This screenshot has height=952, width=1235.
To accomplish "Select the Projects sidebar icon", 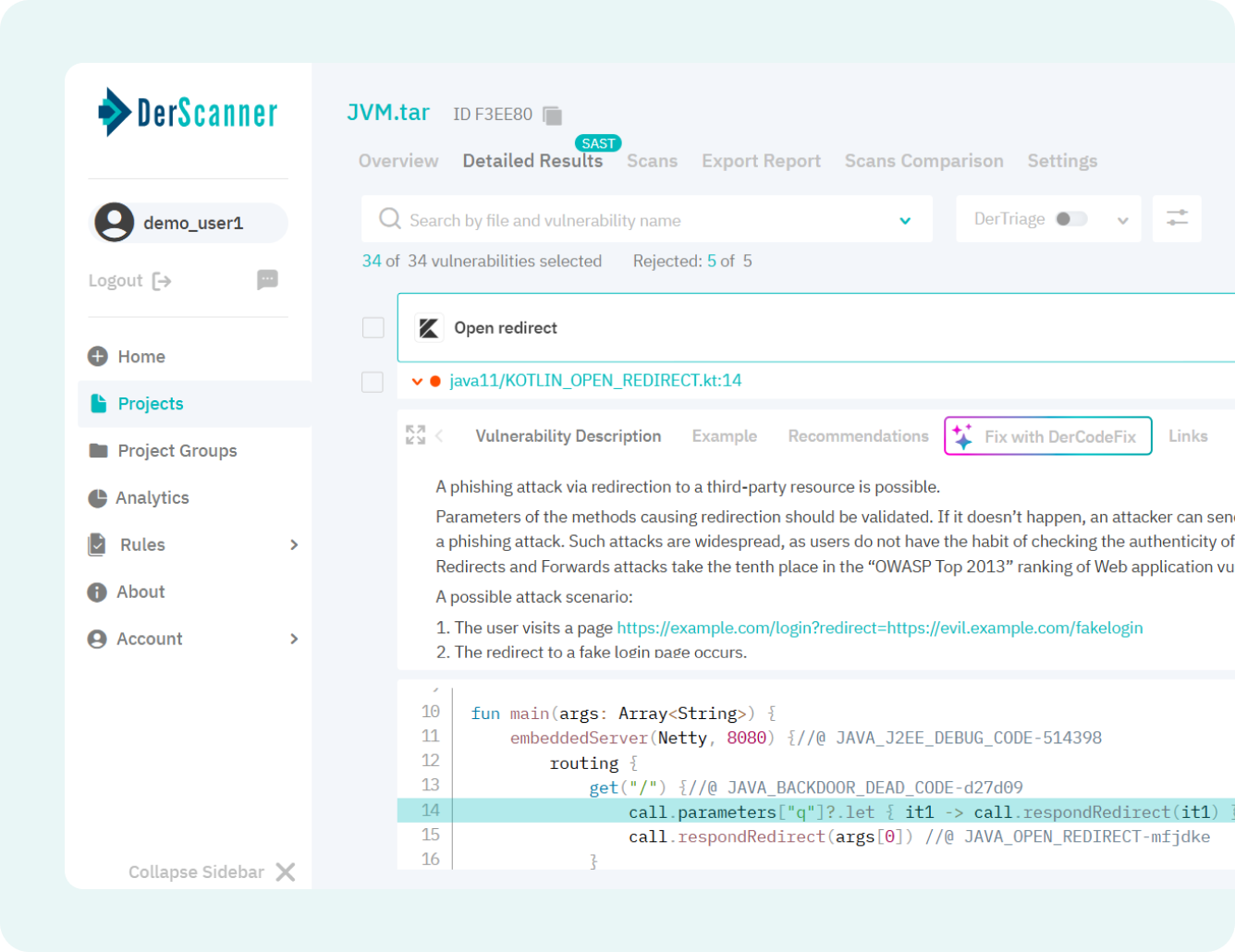I will 99,403.
